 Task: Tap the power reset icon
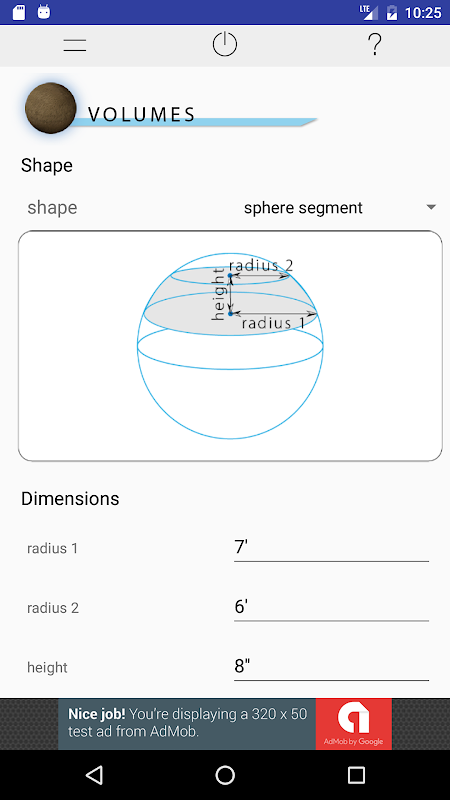224,44
